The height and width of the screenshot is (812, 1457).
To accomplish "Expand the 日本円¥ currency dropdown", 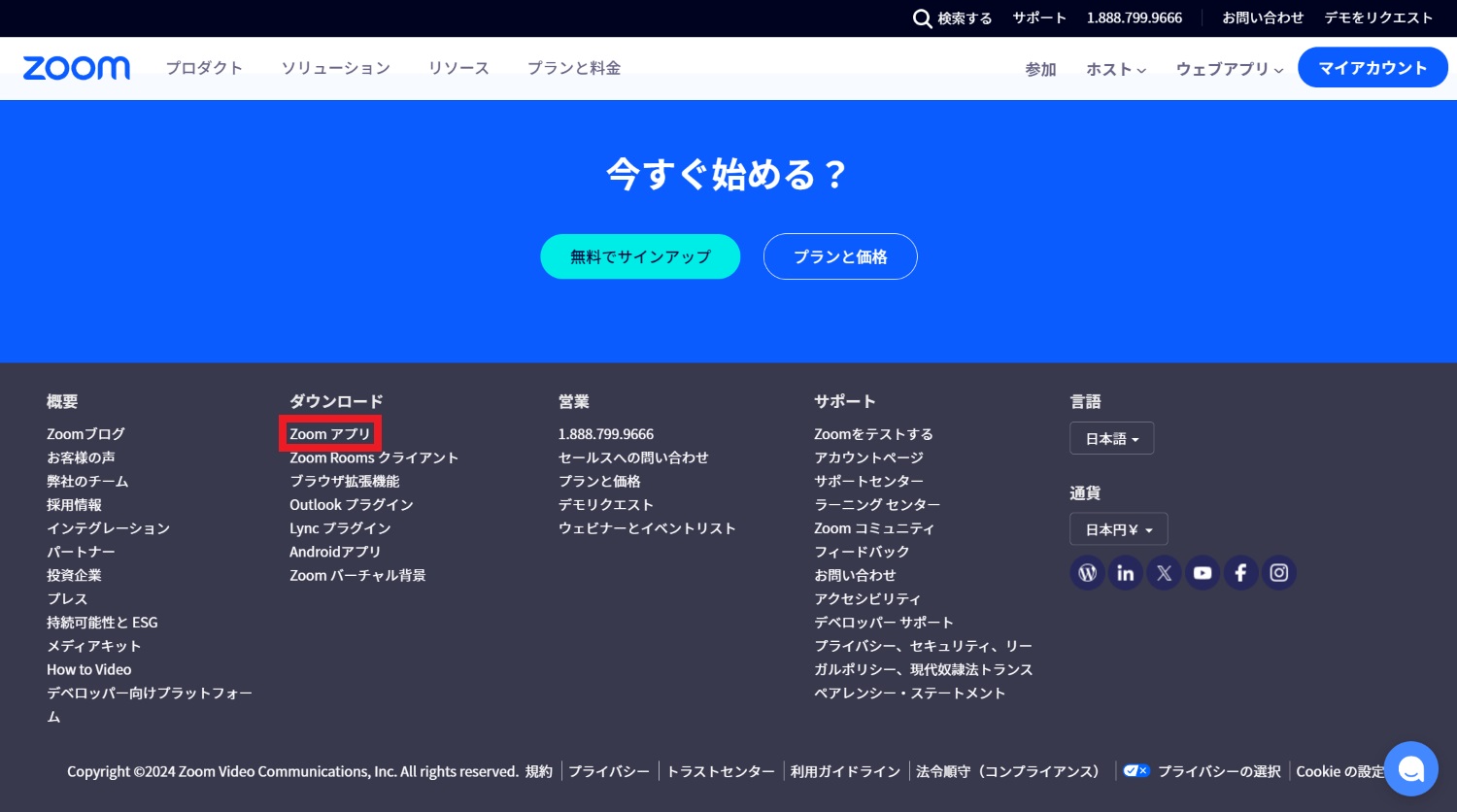I will click(x=1118, y=530).
